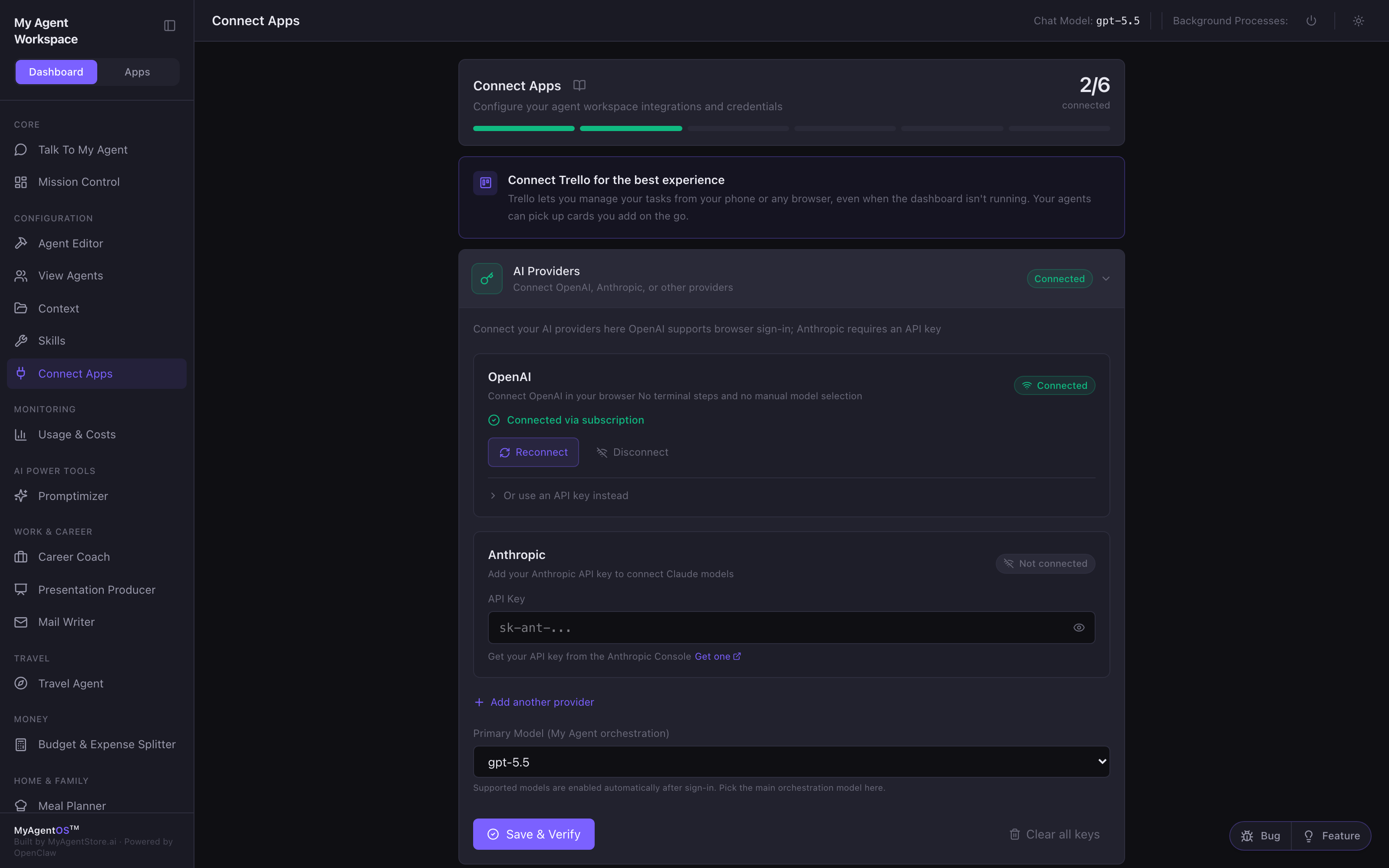
Task: Click the AI Providers key icon
Action: (487, 279)
